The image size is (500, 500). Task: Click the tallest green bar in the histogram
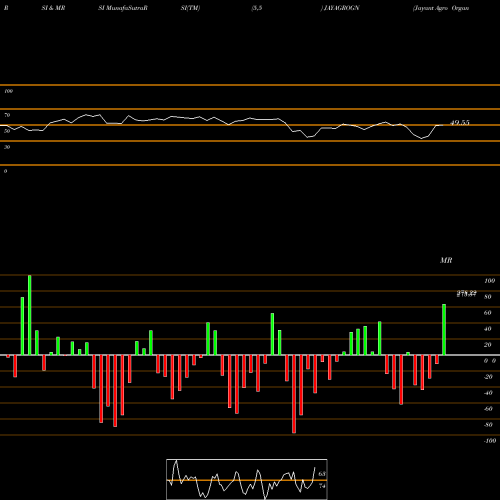coord(30,315)
